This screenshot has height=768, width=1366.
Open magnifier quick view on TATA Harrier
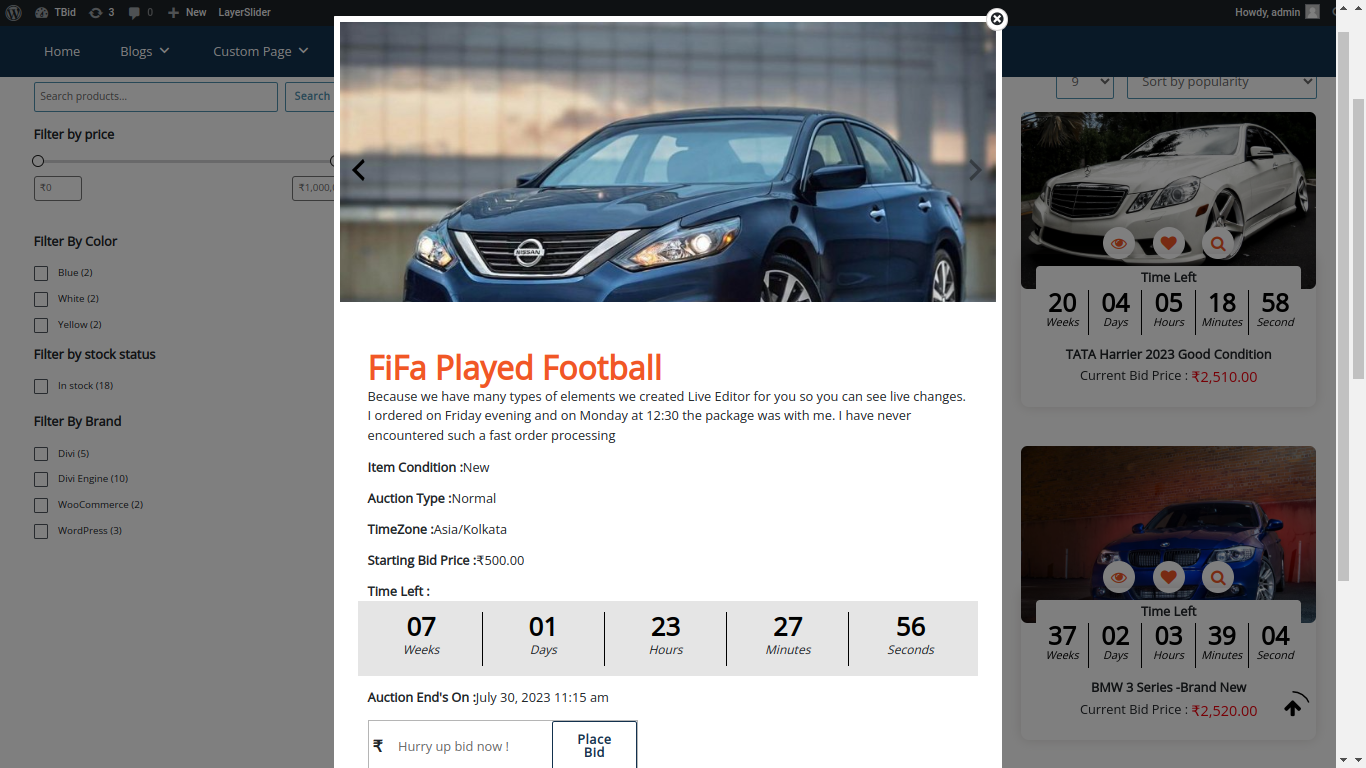pos(1218,243)
